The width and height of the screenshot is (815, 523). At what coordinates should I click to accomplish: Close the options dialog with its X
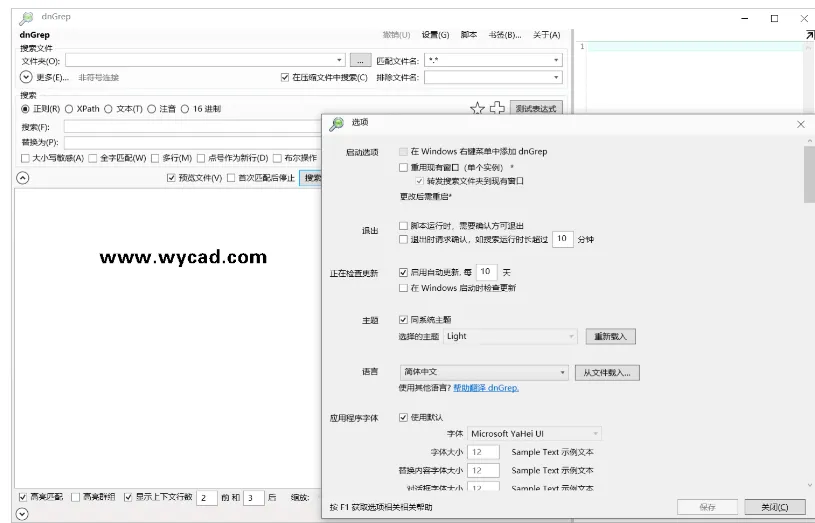coord(800,124)
